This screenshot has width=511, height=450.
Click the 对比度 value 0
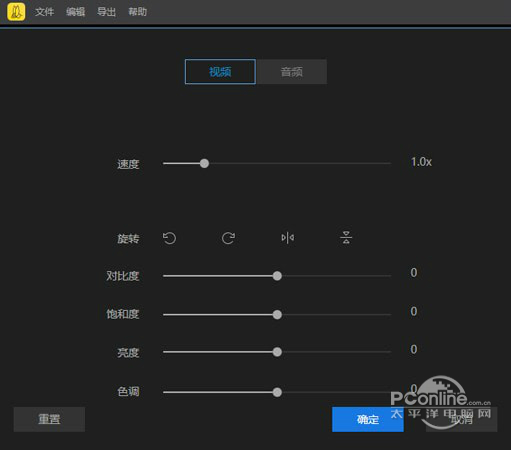pos(414,273)
